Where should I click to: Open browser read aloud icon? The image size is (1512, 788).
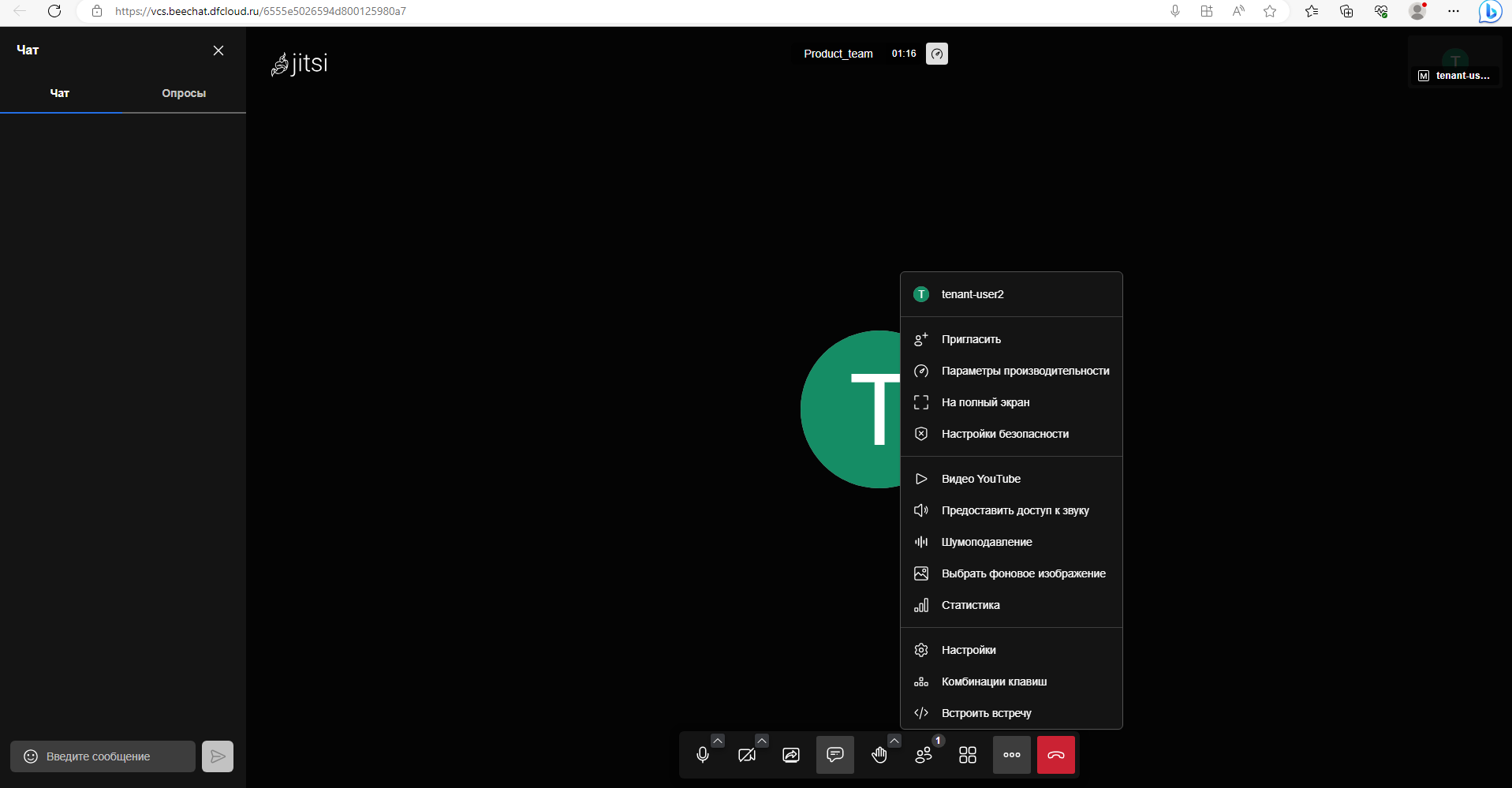[x=1238, y=11]
